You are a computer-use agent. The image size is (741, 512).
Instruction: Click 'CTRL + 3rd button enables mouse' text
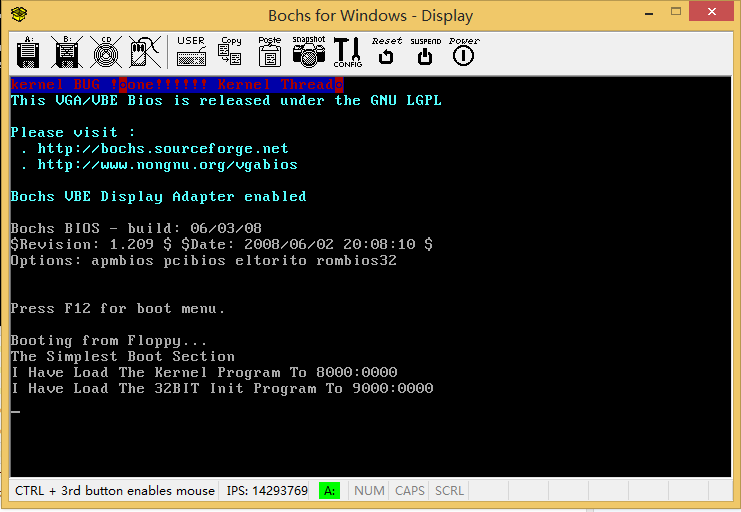tap(115, 491)
